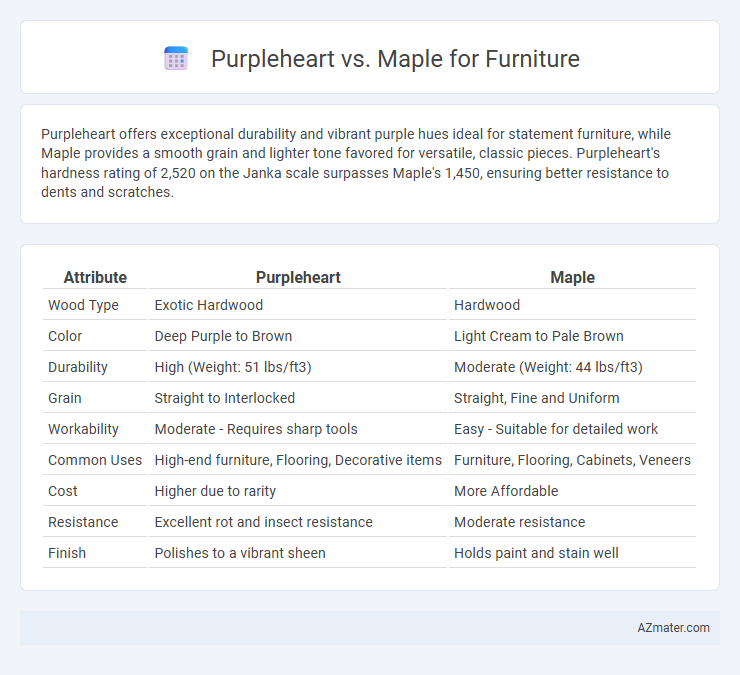Screen dimensions: 740x675
Task: Click 'High (Weight: 51 lbs/ft3)' cell
Action: coord(233,367)
